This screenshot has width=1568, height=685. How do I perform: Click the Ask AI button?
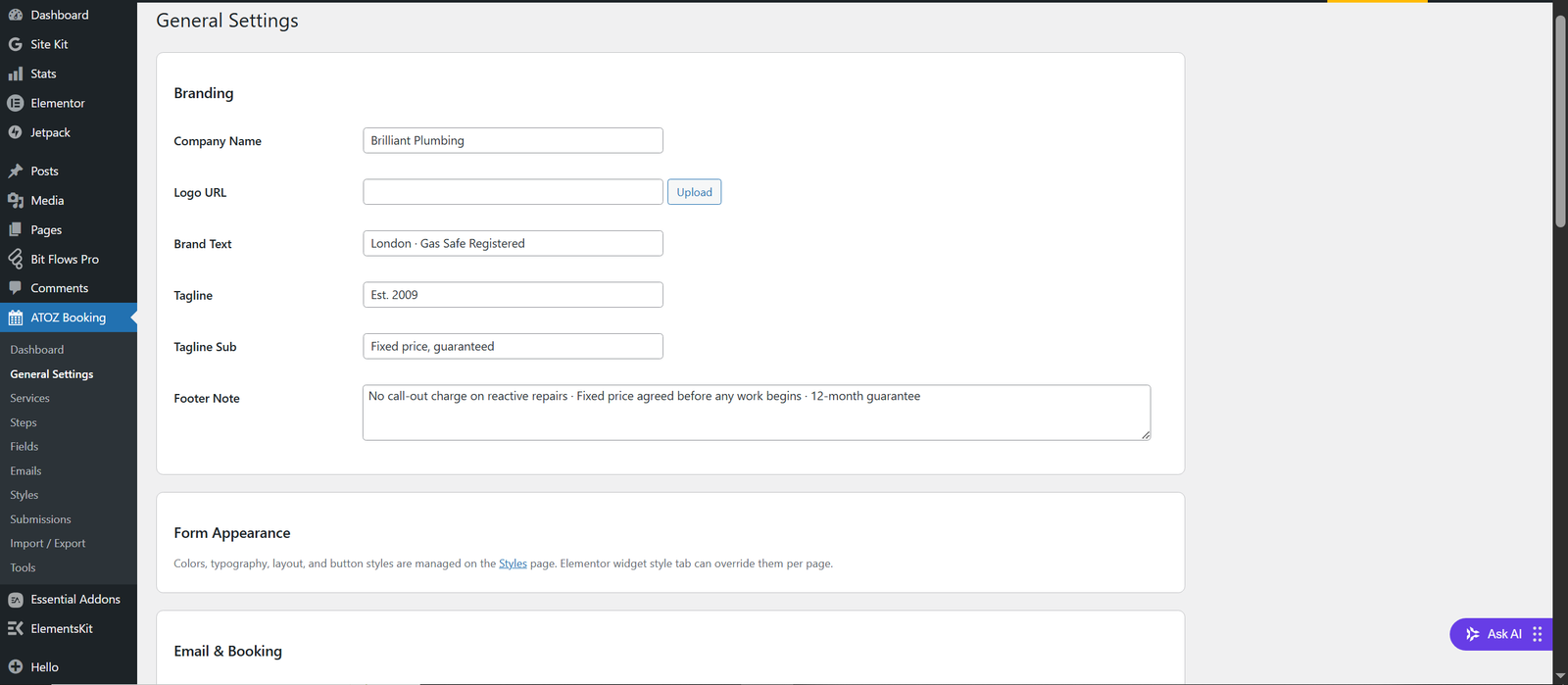coord(1500,634)
